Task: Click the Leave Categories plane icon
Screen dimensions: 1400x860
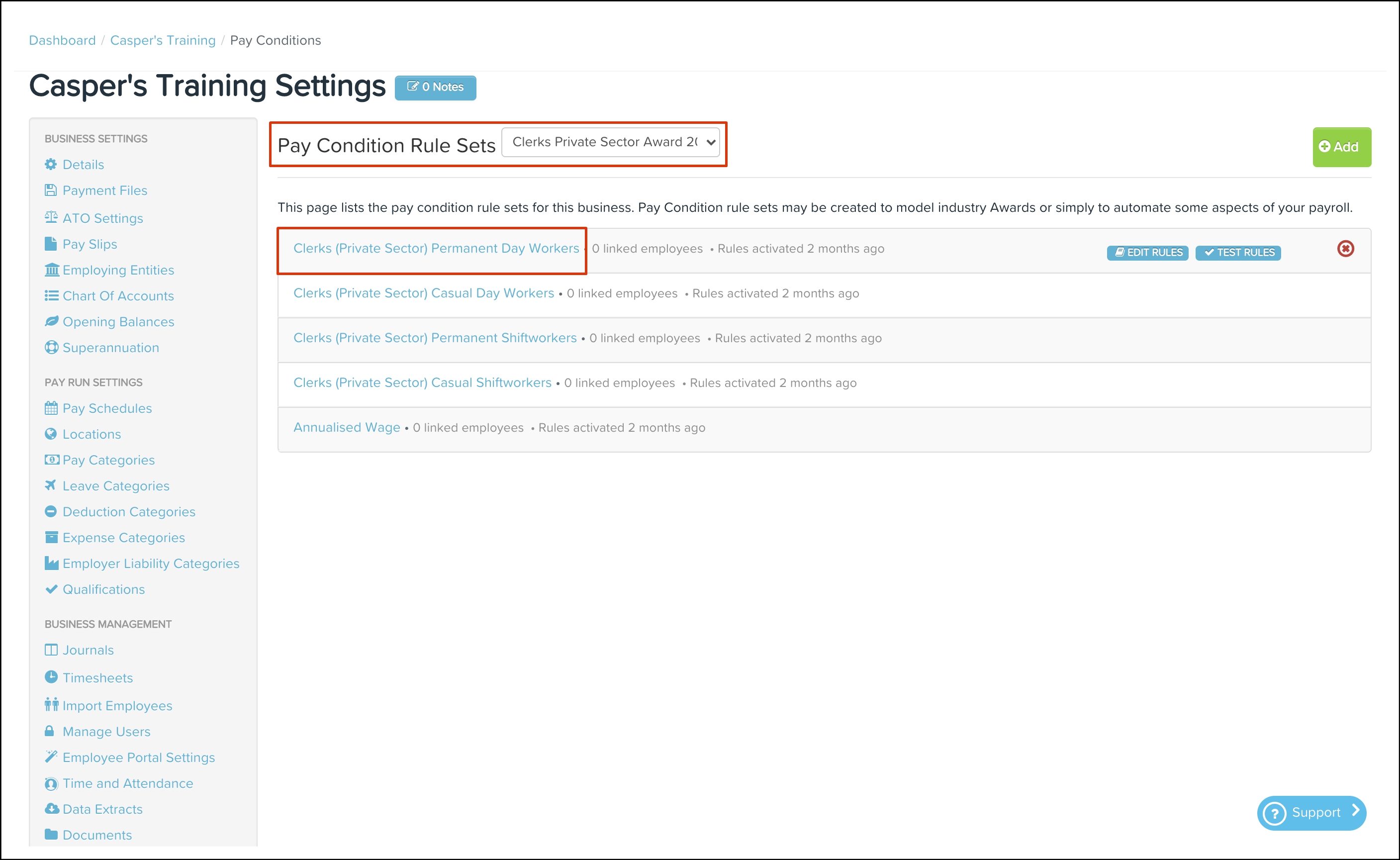Action: (x=51, y=485)
